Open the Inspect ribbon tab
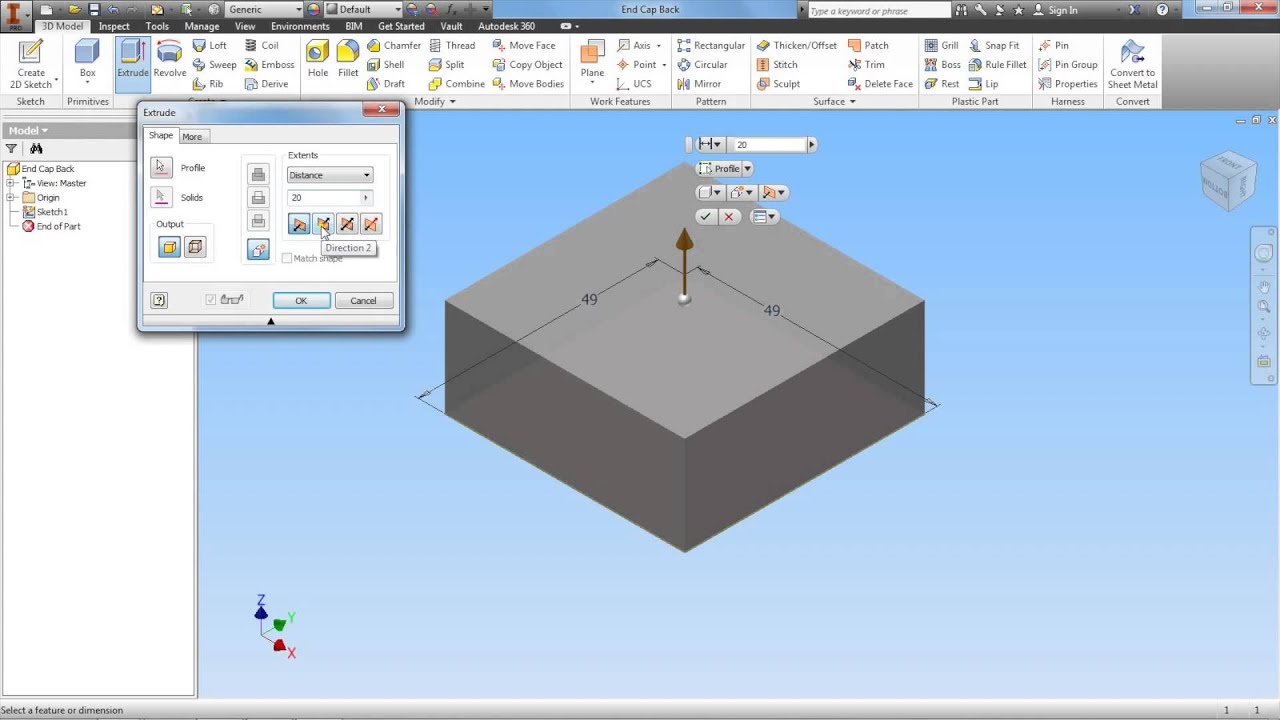The height and width of the screenshot is (720, 1280). 114,26
